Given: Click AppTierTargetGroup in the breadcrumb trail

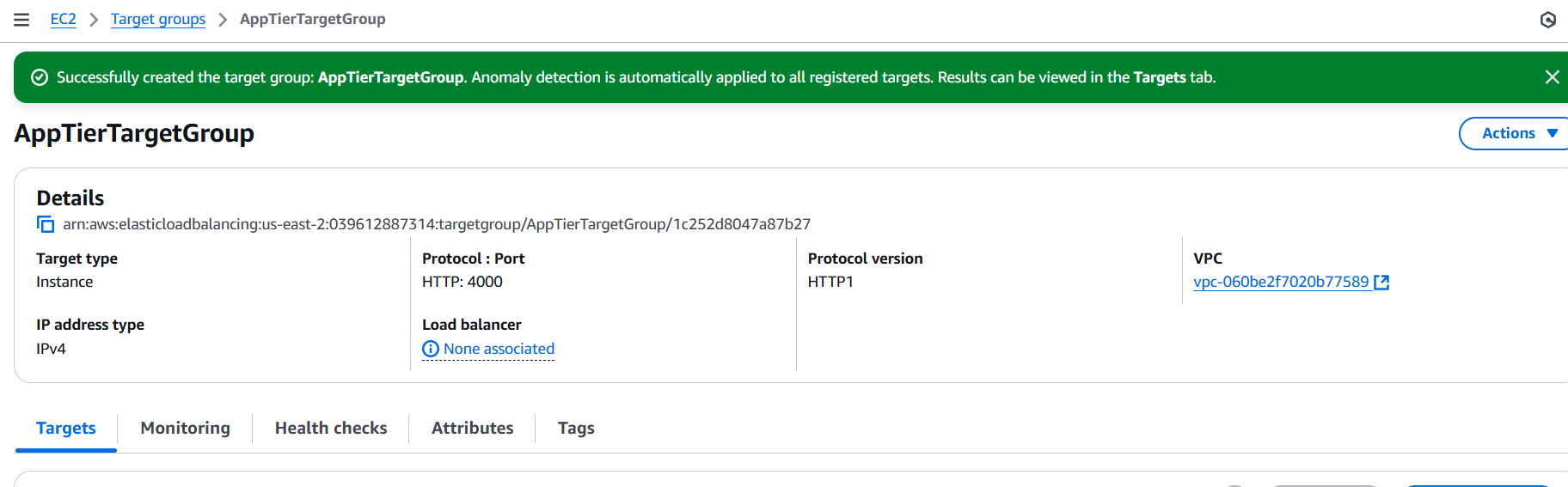Looking at the screenshot, I should (312, 19).
